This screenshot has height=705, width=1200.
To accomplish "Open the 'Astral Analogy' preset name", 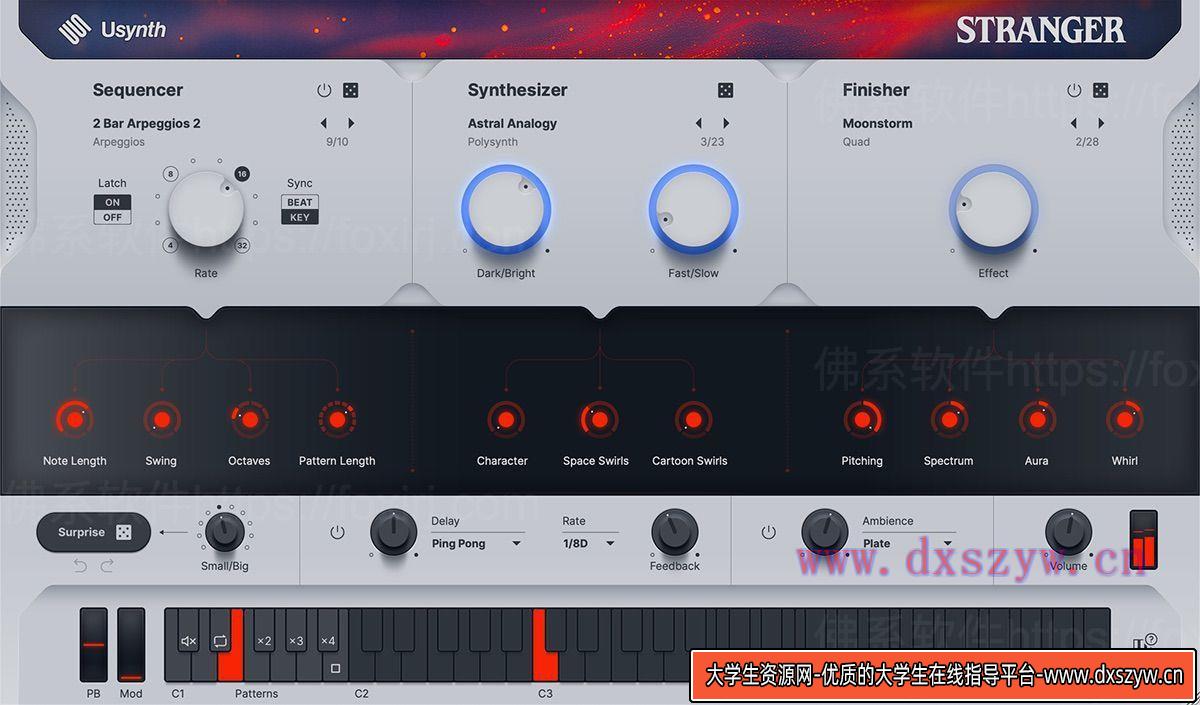I will pyautogui.click(x=512, y=124).
